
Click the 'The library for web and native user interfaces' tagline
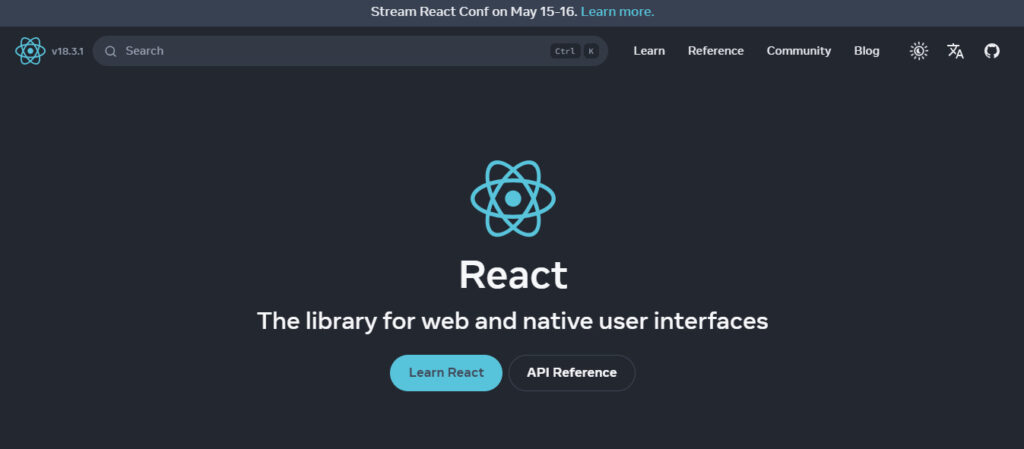(513, 321)
